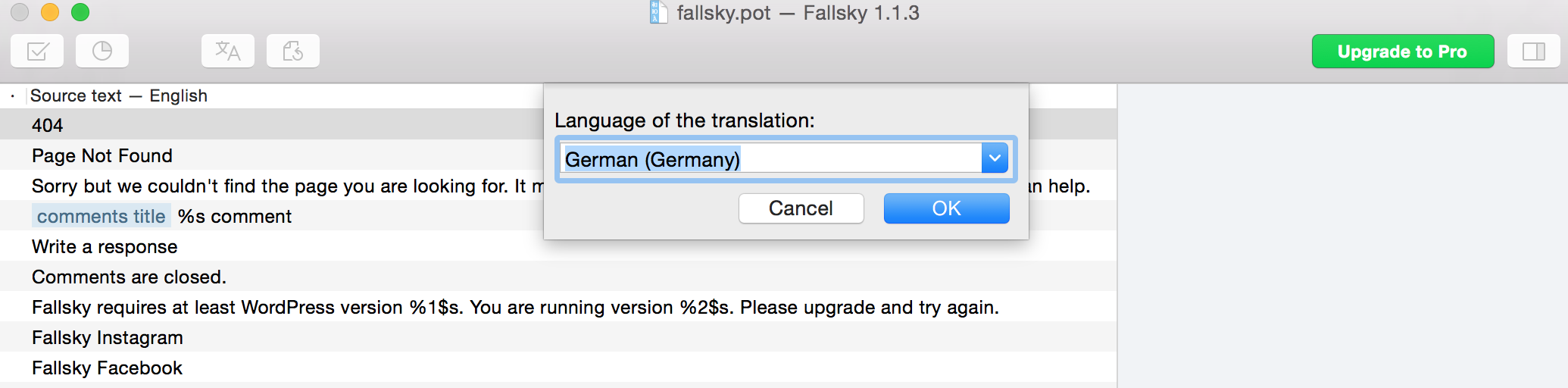Select the "Fallsky Facebook" string

click(107, 368)
